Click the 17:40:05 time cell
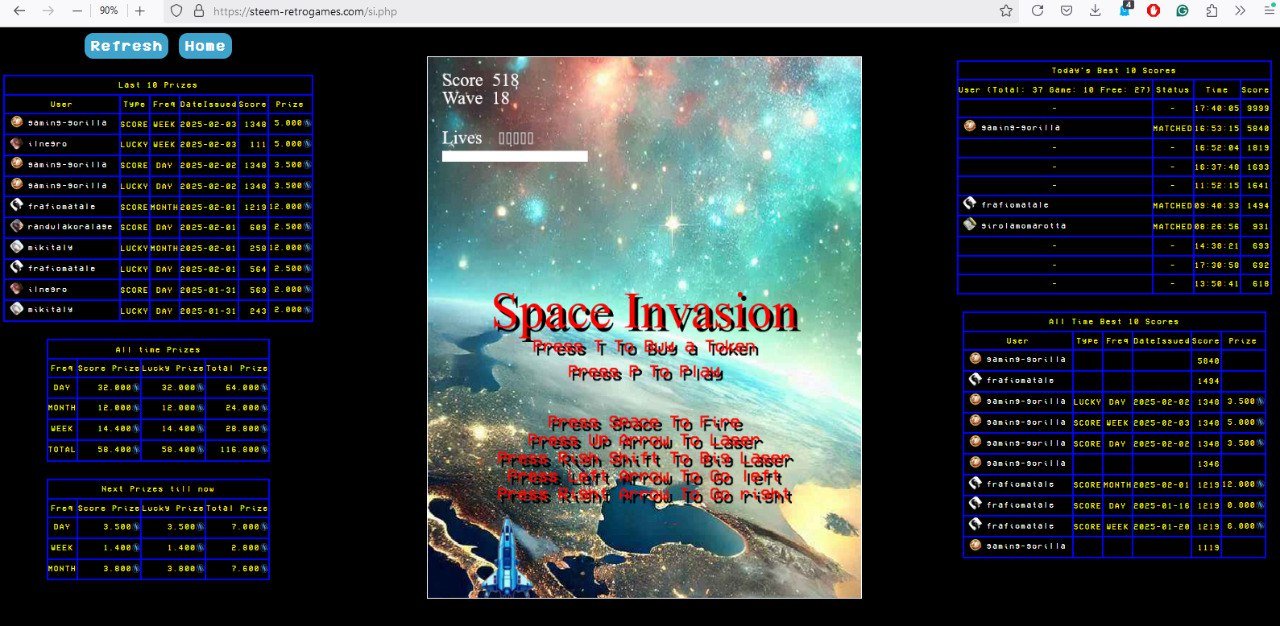 pyautogui.click(x=1216, y=108)
